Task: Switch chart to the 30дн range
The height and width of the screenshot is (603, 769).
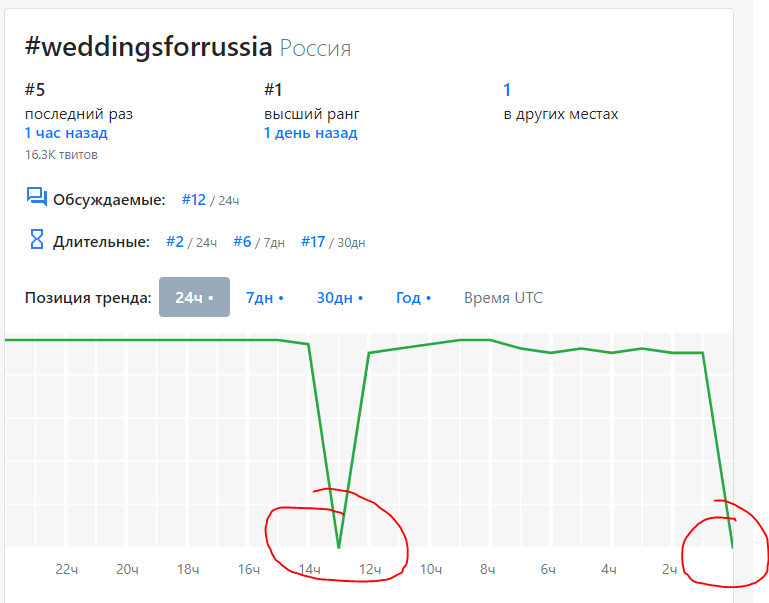Action: [340, 298]
